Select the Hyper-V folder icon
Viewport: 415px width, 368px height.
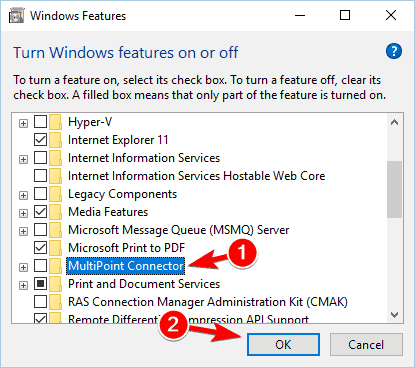point(55,122)
